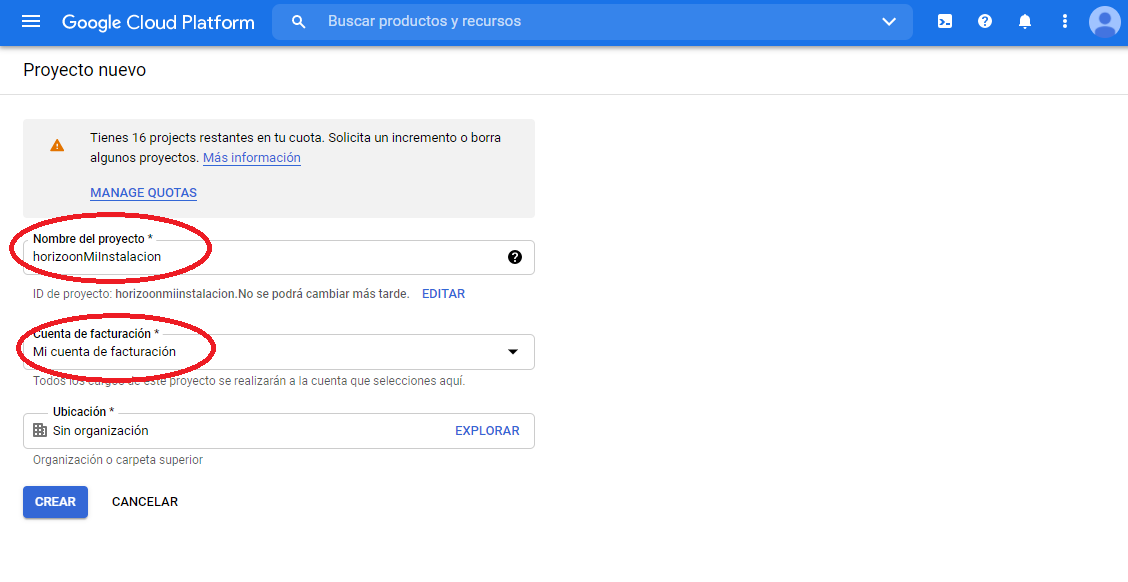Click the Buscar productos y recursos box
This screenshot has height=582, width=1128.
tap(592, 22)
